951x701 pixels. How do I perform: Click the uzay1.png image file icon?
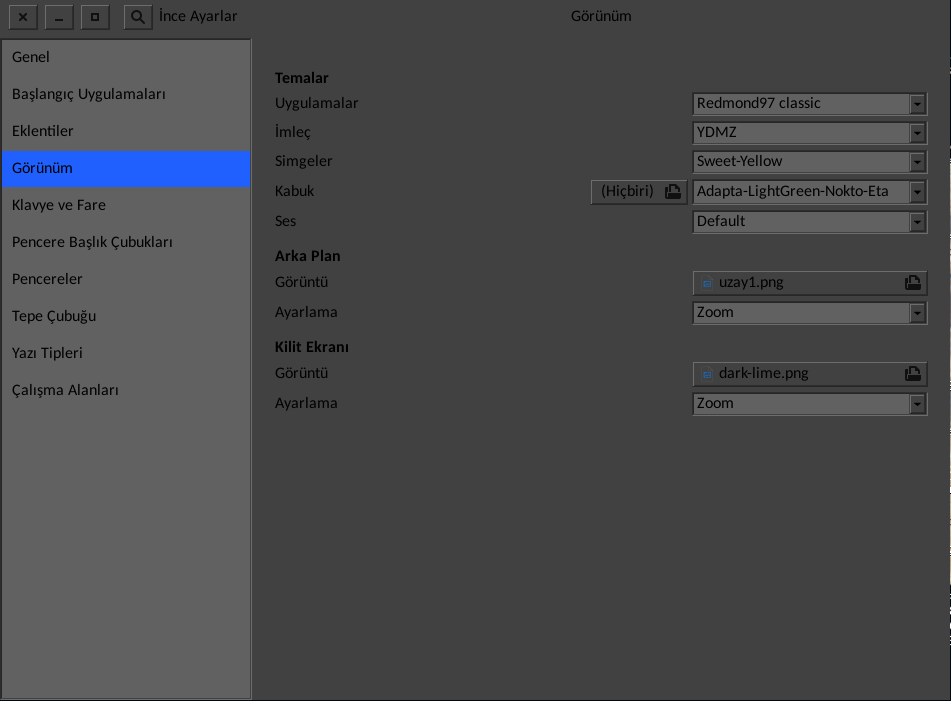click(707, 283)
